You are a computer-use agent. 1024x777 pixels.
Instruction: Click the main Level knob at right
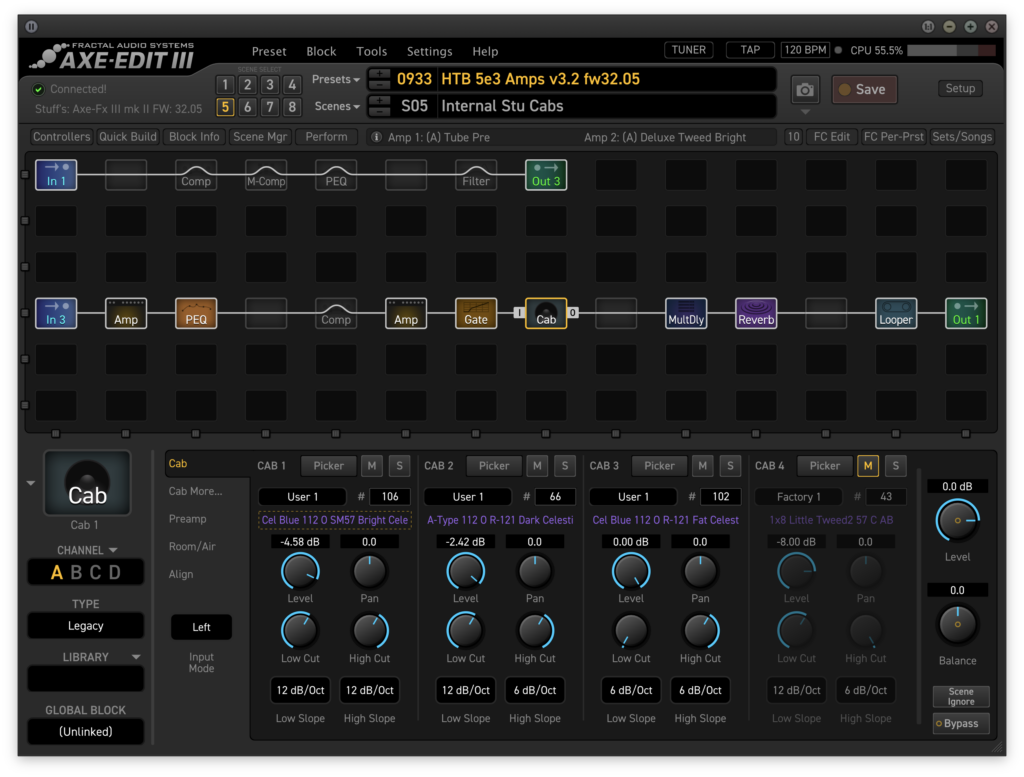[957, 520]
